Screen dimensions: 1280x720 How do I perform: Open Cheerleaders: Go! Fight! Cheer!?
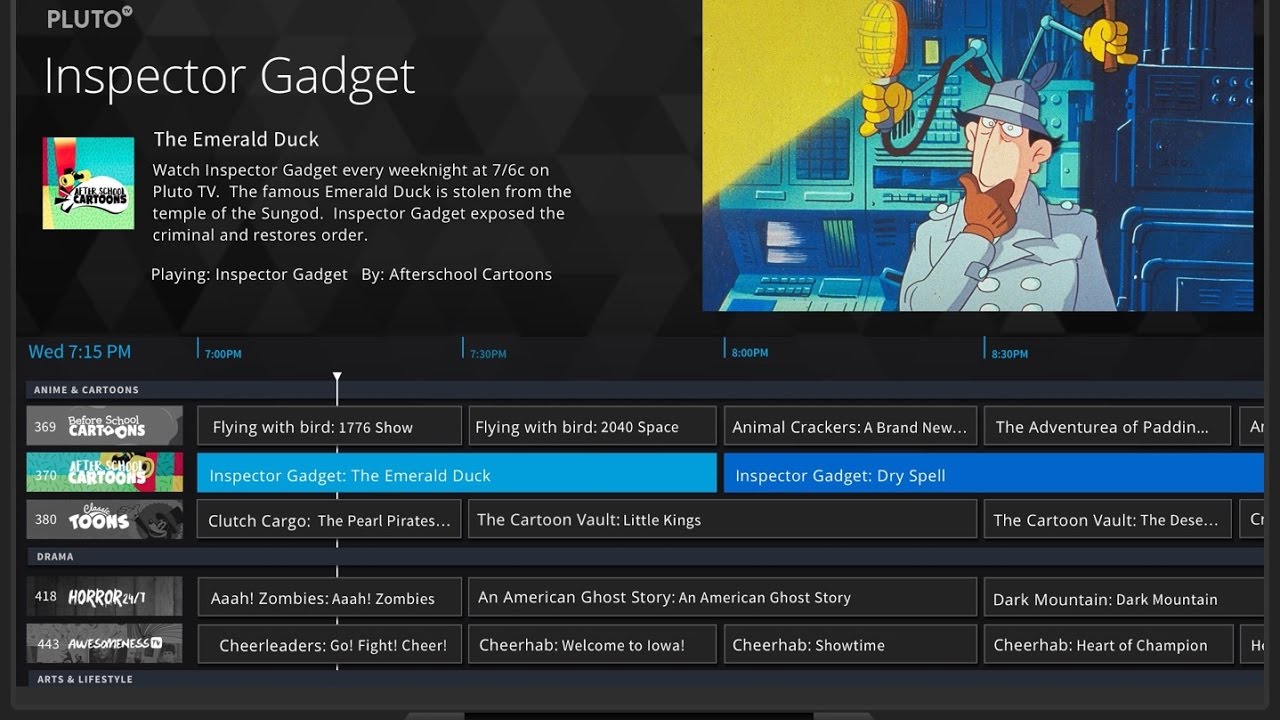(329, 644)
